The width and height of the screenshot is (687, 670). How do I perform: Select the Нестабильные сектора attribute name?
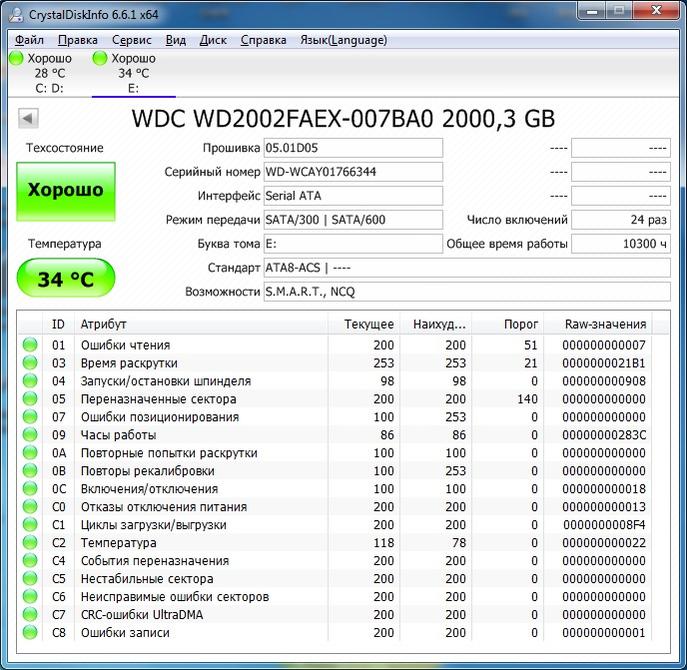point(147,579)
